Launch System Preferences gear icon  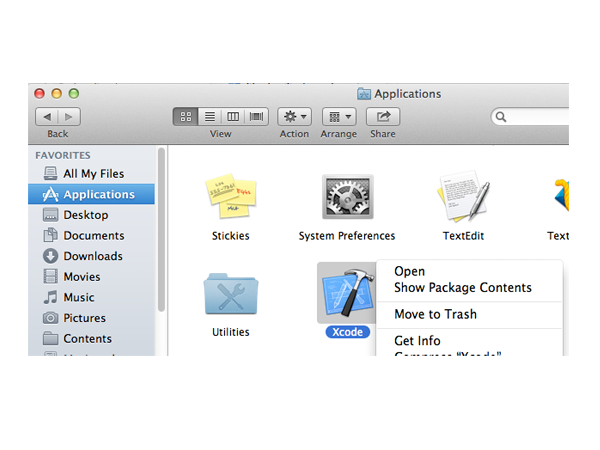[x=347, y=198]
